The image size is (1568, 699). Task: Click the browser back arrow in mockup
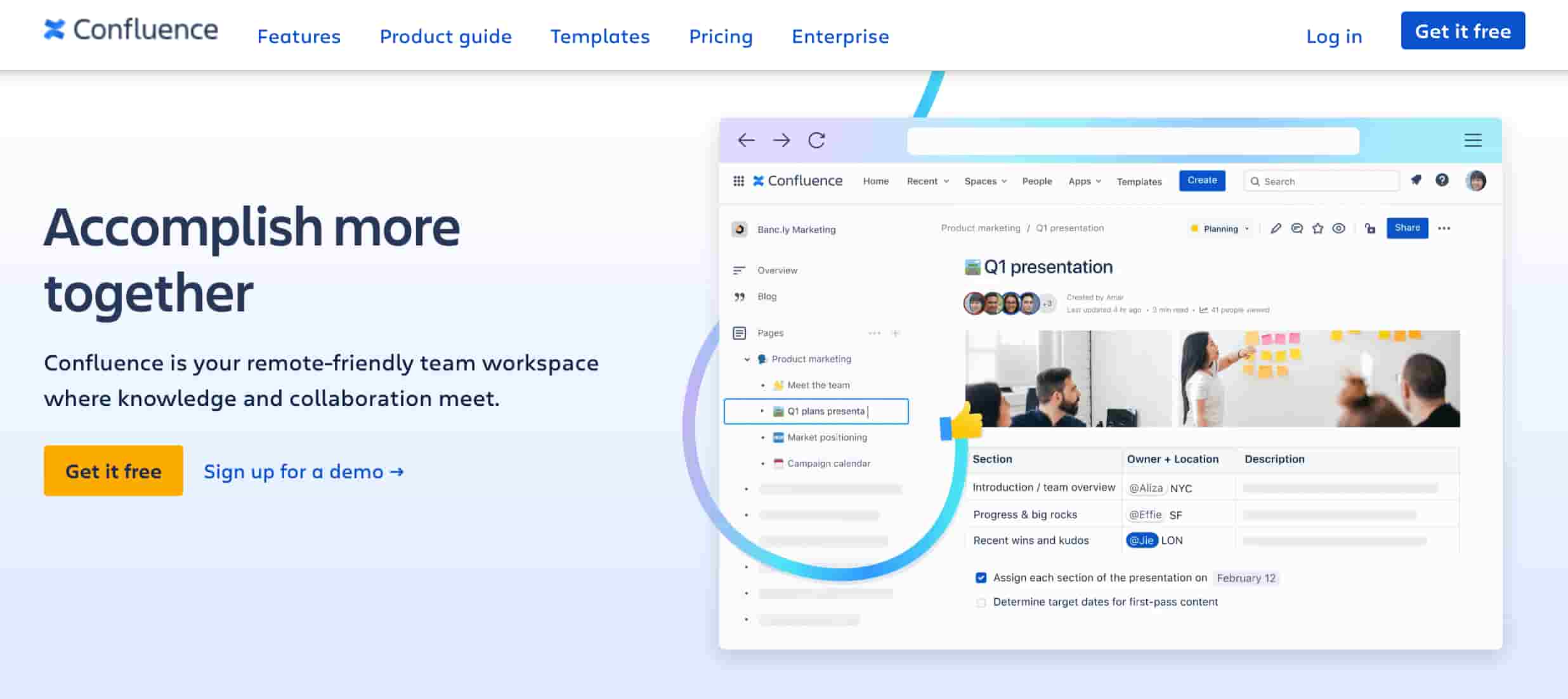[747, 140]
